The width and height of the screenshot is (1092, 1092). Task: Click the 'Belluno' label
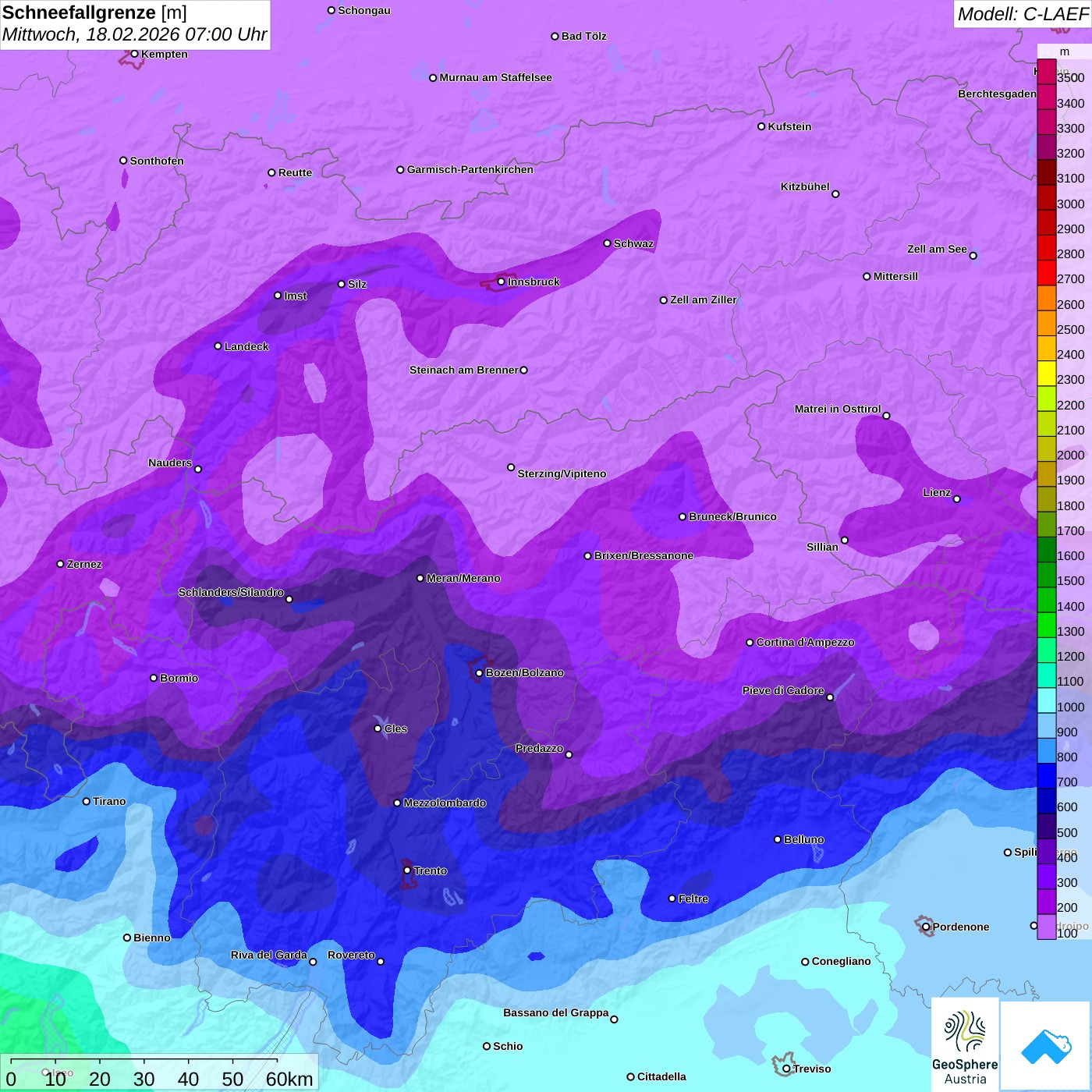[x=803, y=839]
